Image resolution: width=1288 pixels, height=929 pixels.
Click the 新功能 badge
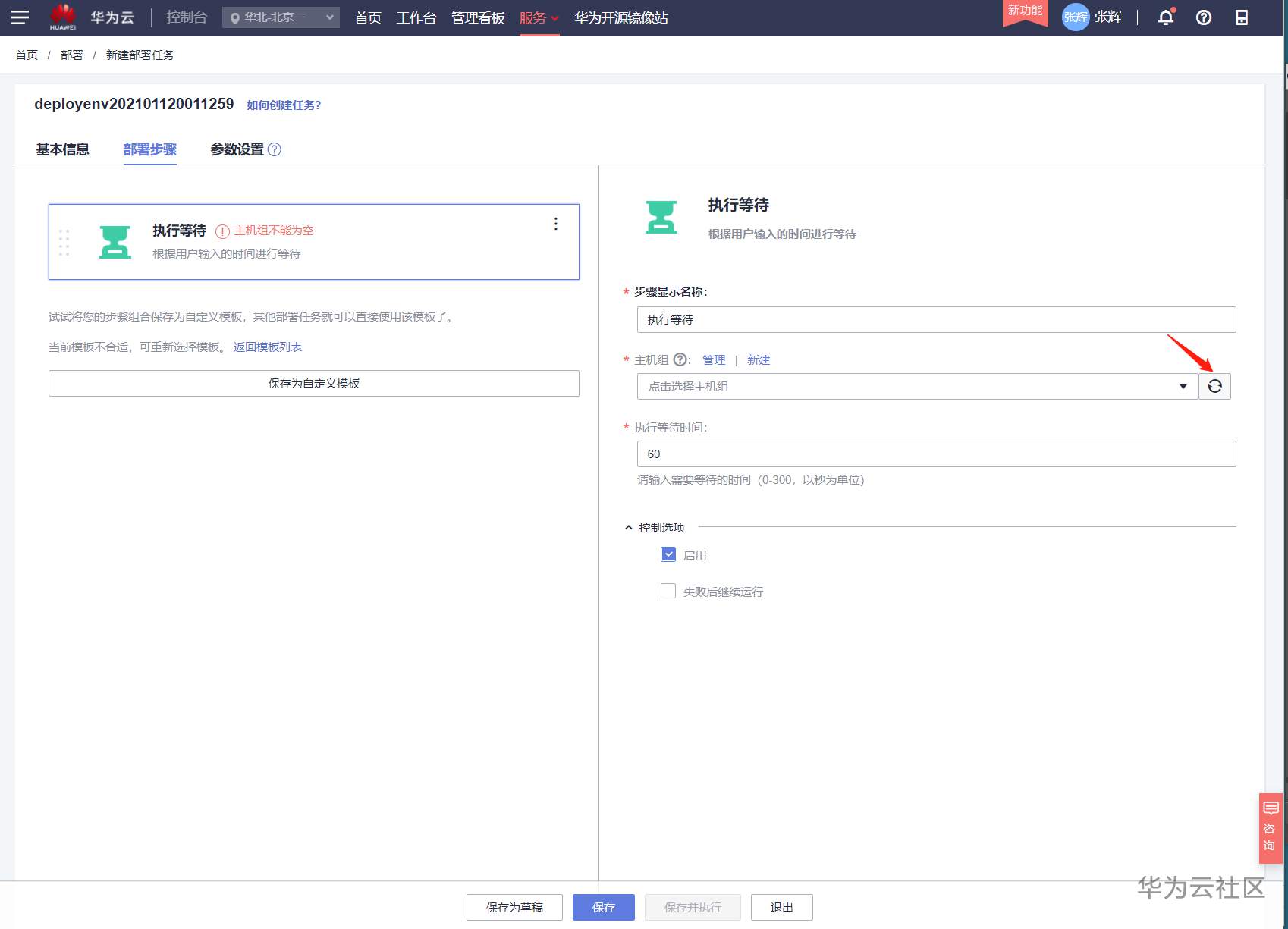click(x=1026, y=12)
